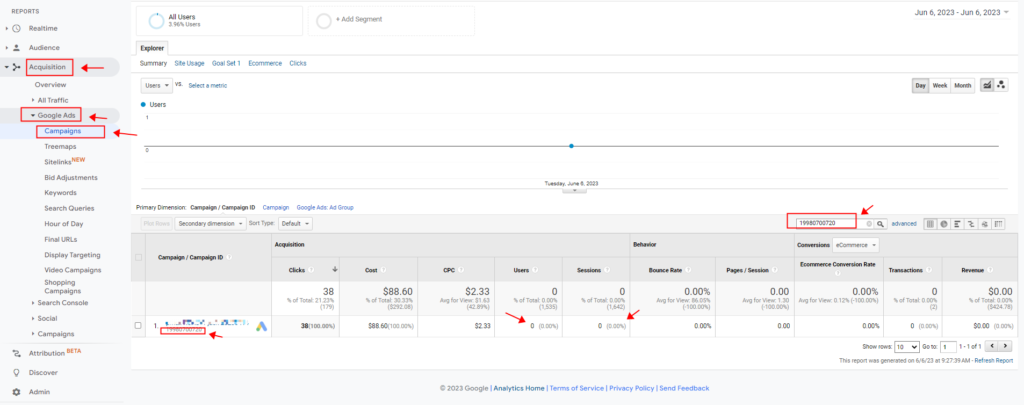Image resolution: width=1024 pixels, height=405 pixels.
Task: Click the search magnifier button beside filter box
Action: click(x=881, y=224)
